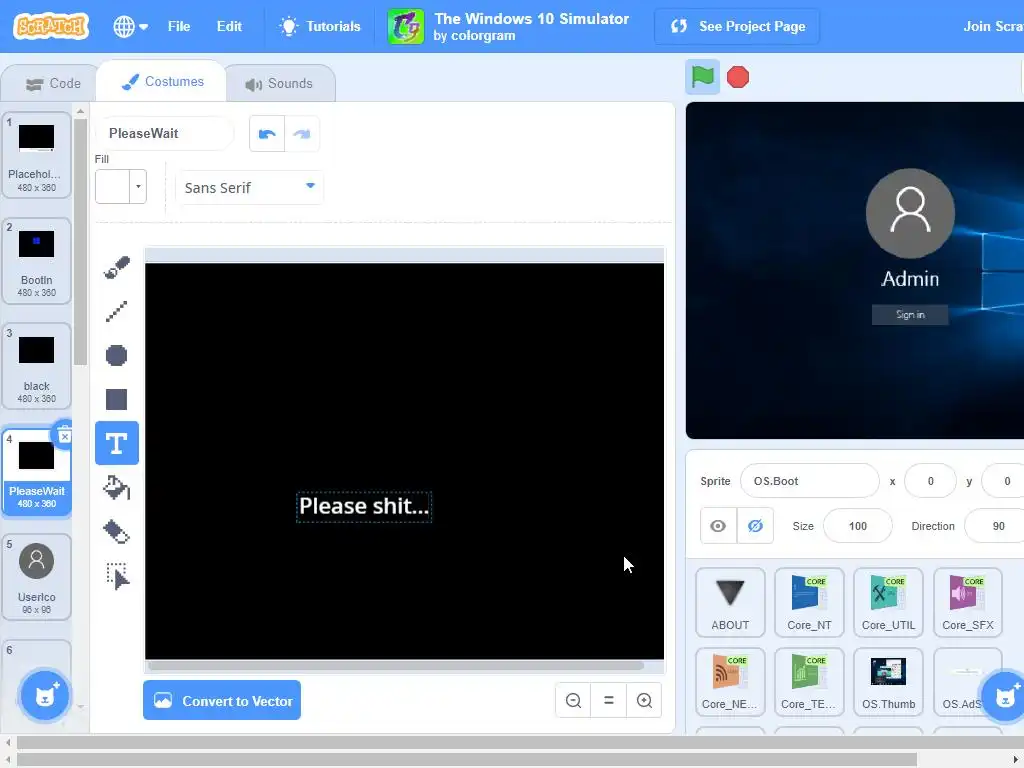Select the Core_TE... sprite
The width and height of the screenshot is (1024, 768).
pyautogui.click(x=809, y=682)
